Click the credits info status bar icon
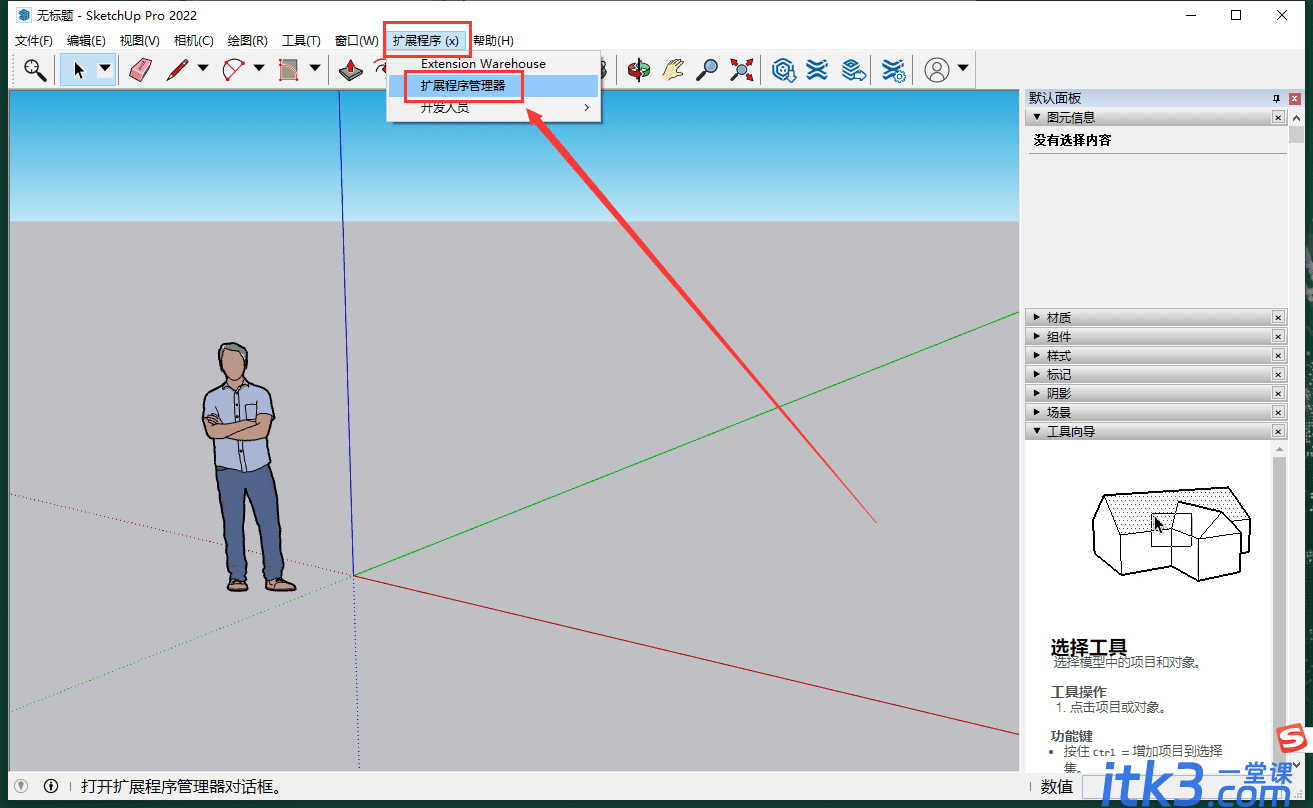The width and height of the screenshot is (1313, 808). pyautogui.click(x=51, y=786)
